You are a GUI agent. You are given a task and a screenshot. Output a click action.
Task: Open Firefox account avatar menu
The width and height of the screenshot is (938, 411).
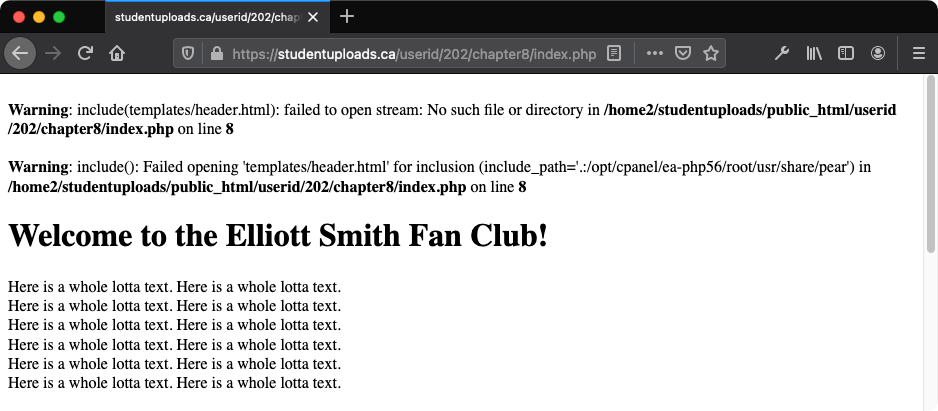click(x=878, y=53)
